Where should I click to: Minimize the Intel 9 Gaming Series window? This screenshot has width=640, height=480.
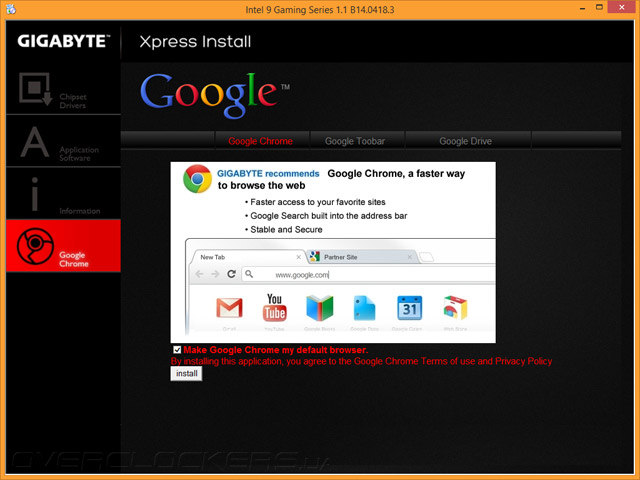pyautogui.click(x=582, y=8)
